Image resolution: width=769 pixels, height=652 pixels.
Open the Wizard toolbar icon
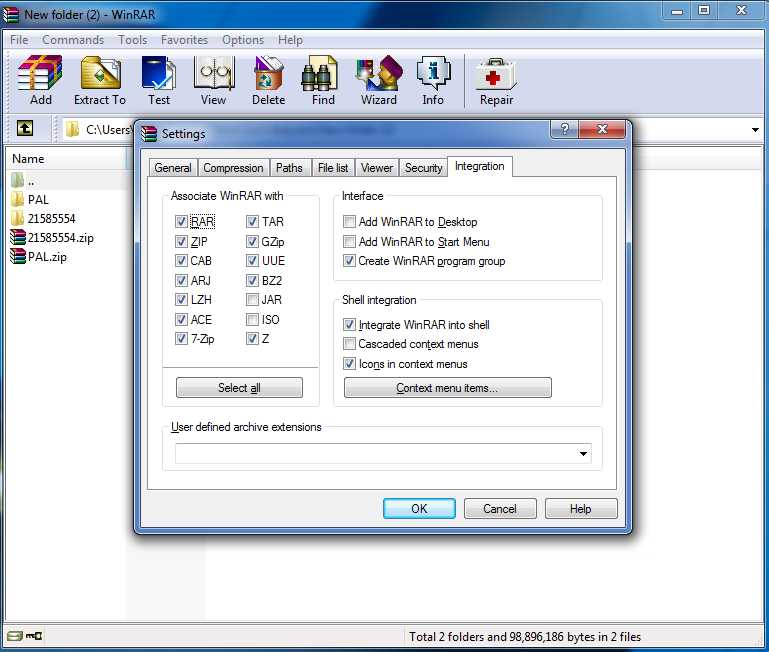pos(379,74)
